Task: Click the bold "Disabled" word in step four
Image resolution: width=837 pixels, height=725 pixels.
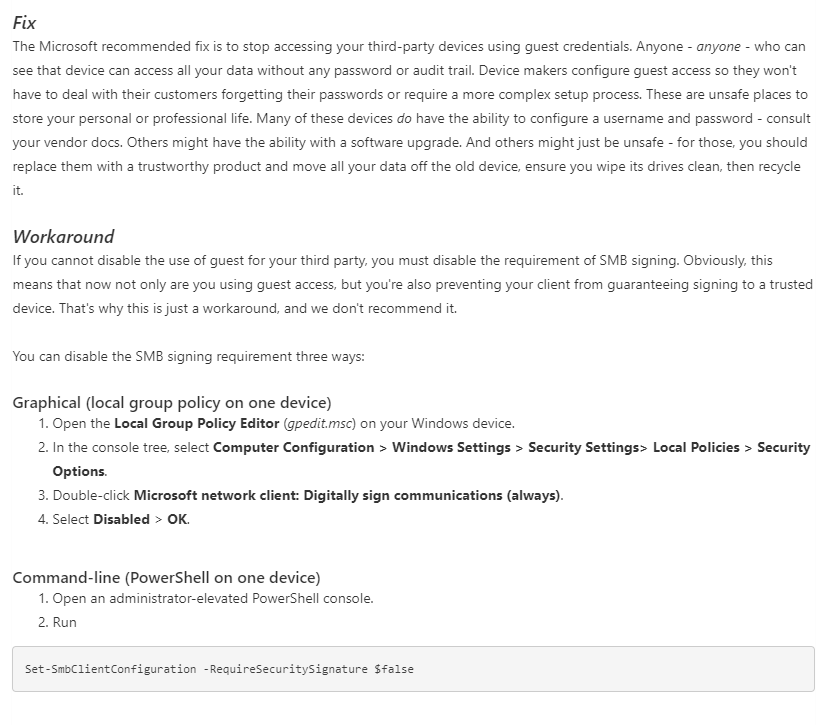Action: point(120,519)
